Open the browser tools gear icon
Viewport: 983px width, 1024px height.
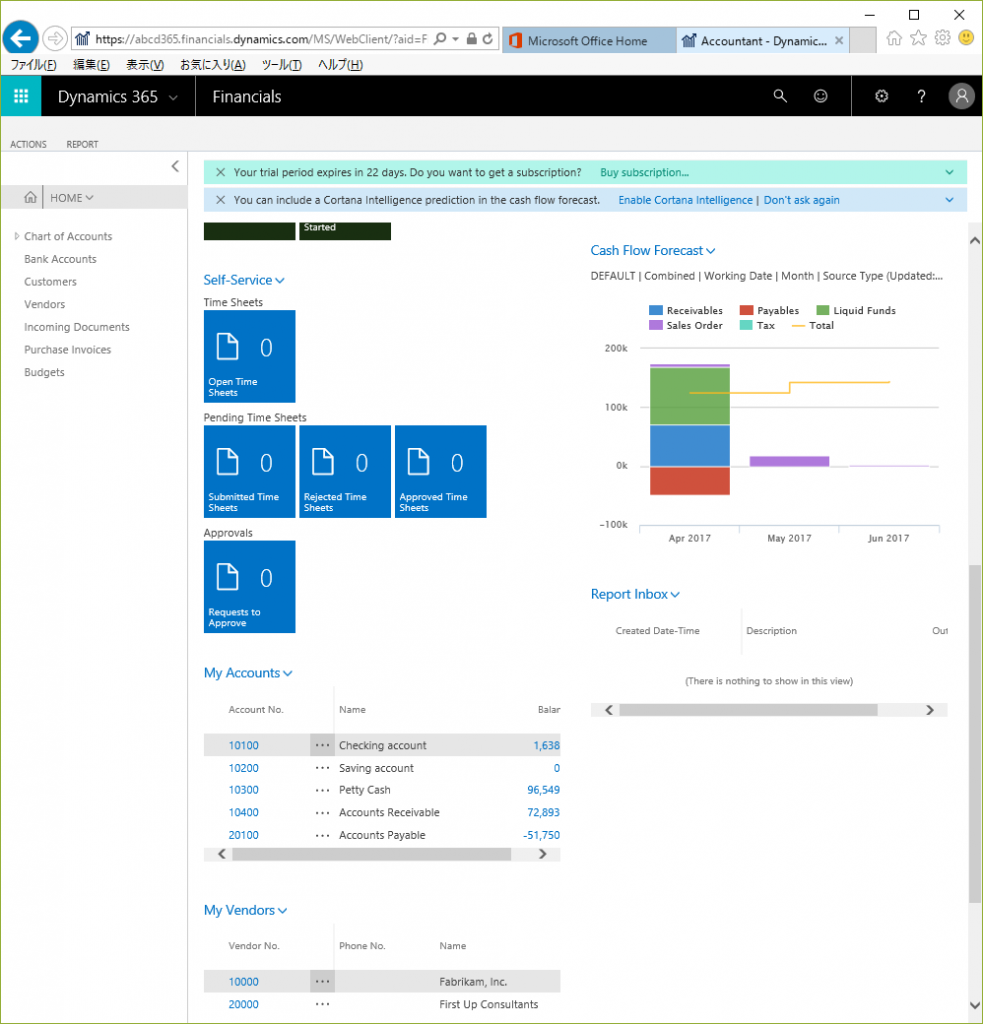[943, 38]
